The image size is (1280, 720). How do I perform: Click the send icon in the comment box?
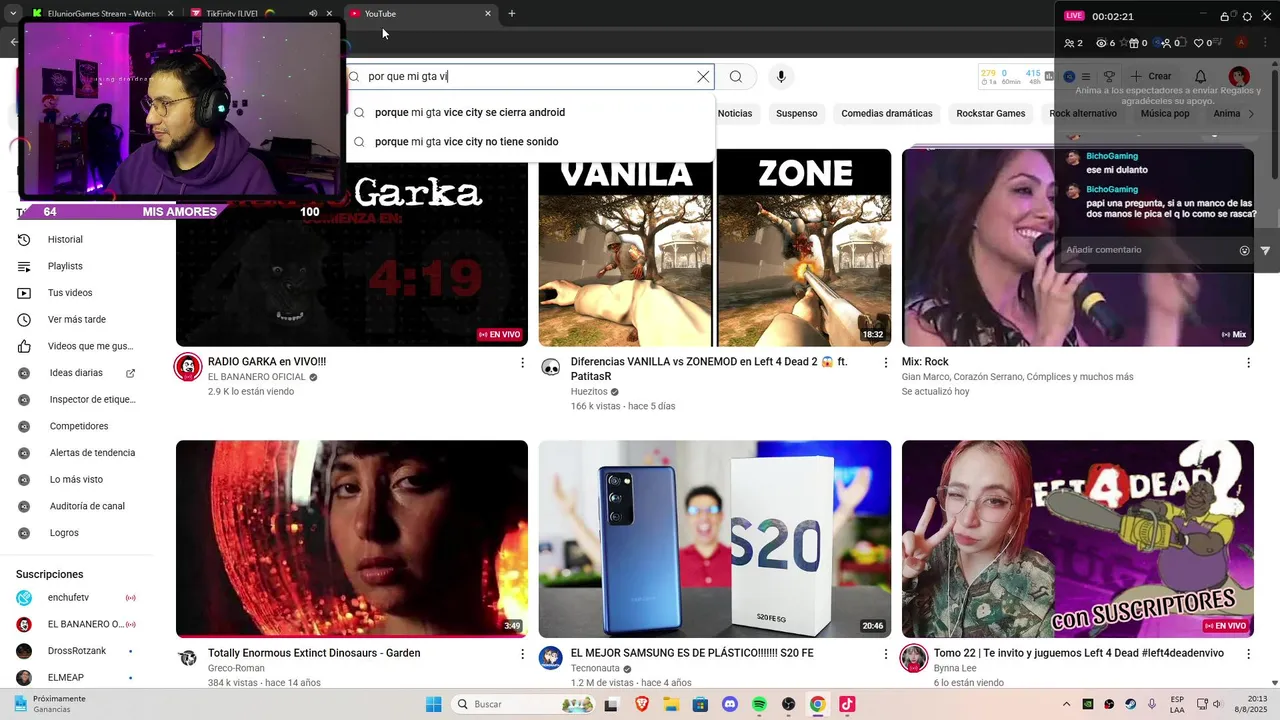(x=1265, y=250)
